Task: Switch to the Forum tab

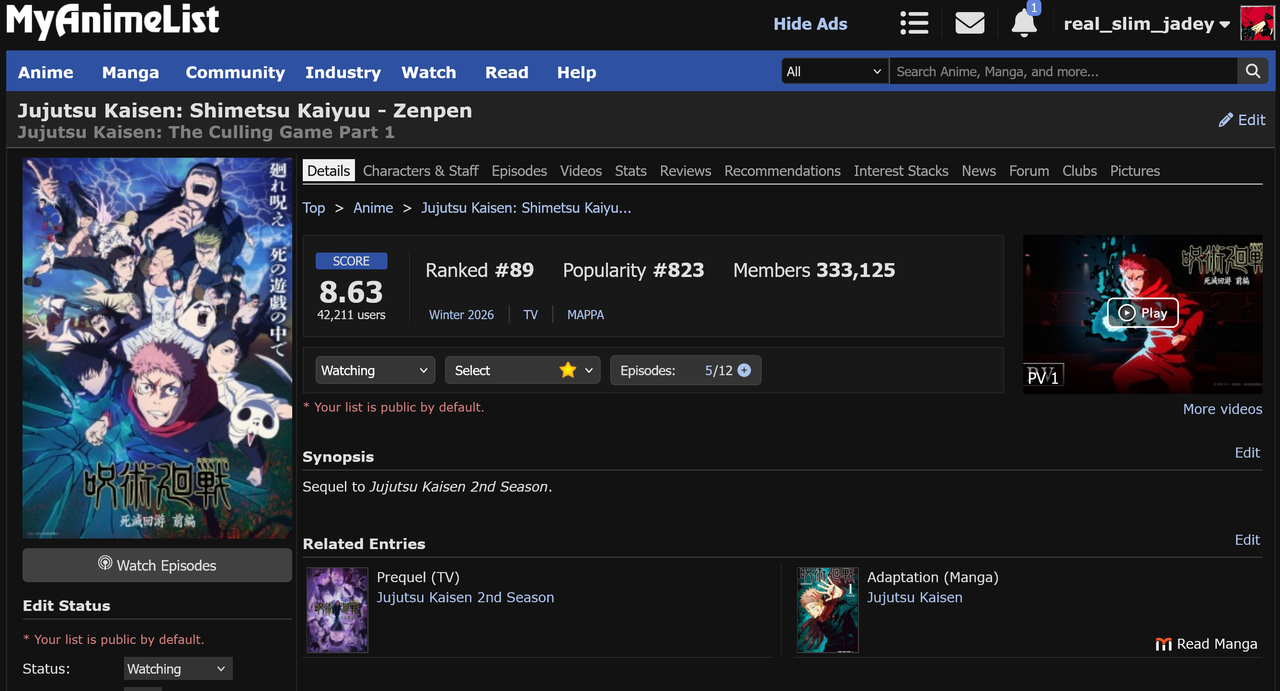Action: point(1029,171)
